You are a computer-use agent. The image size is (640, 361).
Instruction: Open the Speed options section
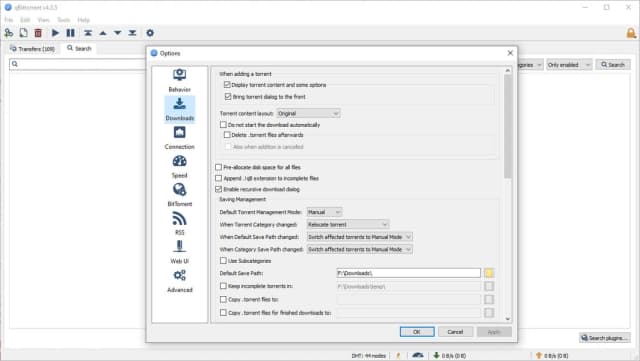pos(180,166)
